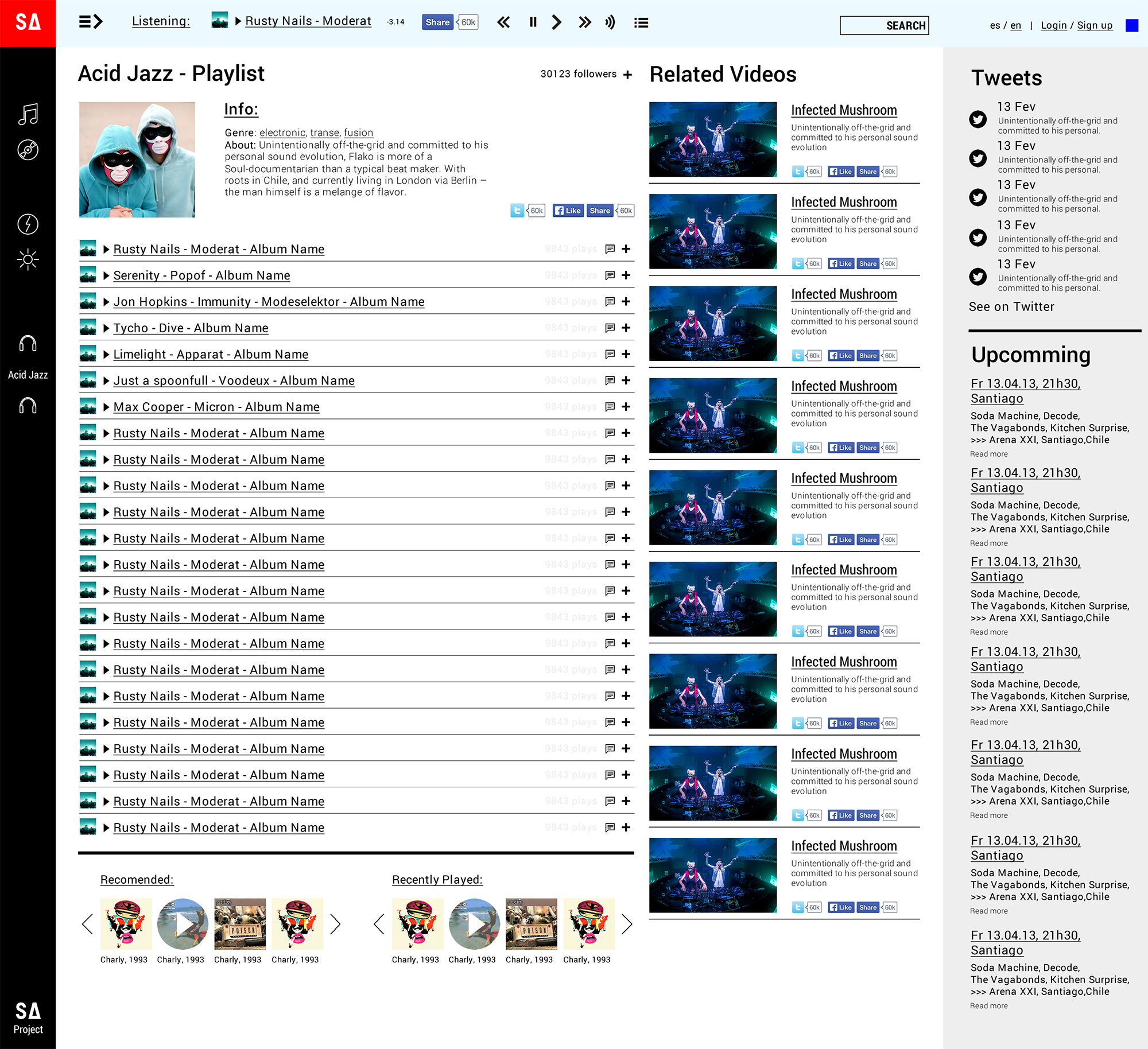Viewport: 1148px width, 1049px height.
Task: Switch language to en
Action: pos(1015,25)
